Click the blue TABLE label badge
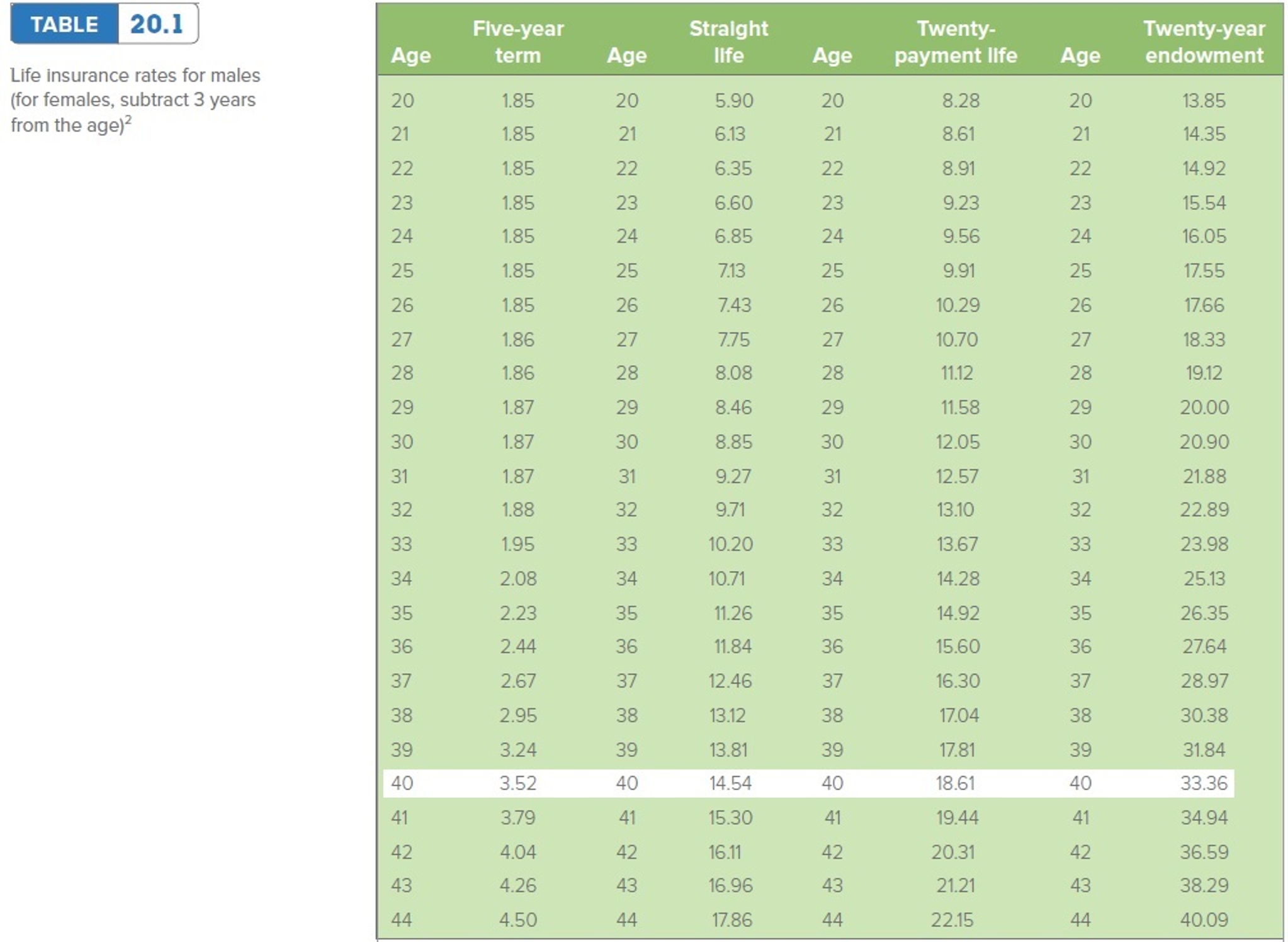Viewport: 1288px width, 942px height. 64,25
